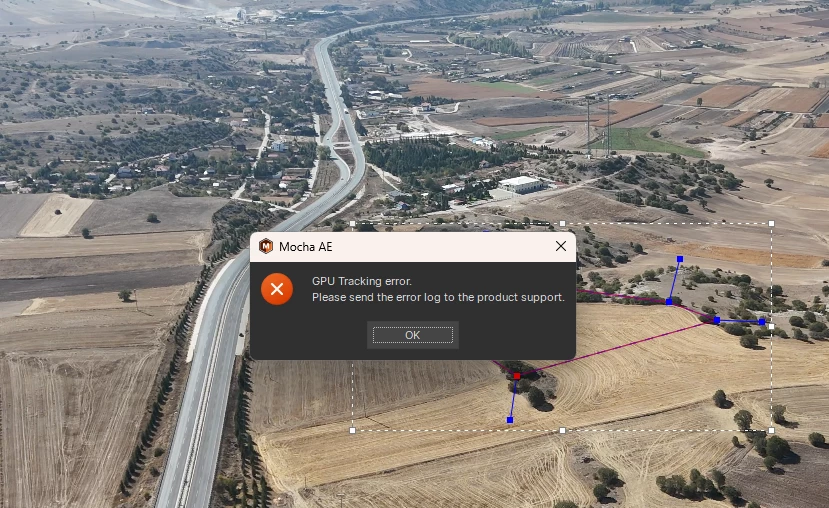Click control point where pink lines meet blue horizontal

click(x=717, y=320)
